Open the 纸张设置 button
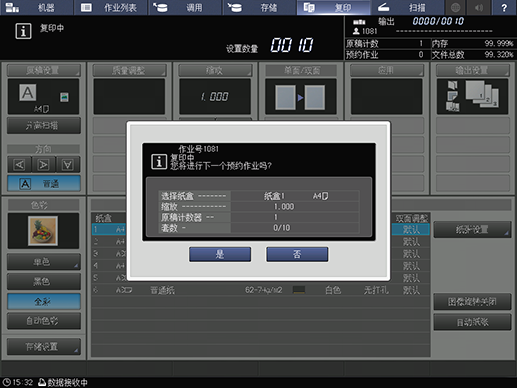The height and width of the screenshot is (388, 517). pos(472,229)
